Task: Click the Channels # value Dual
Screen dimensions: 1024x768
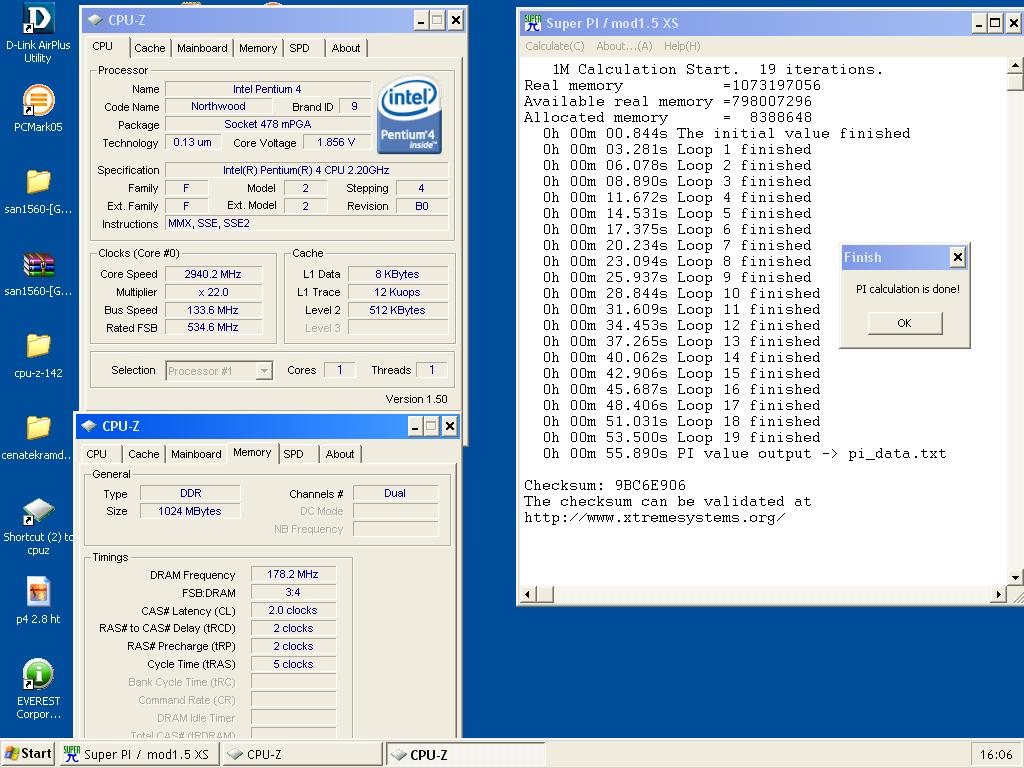Action: [394, 493]
